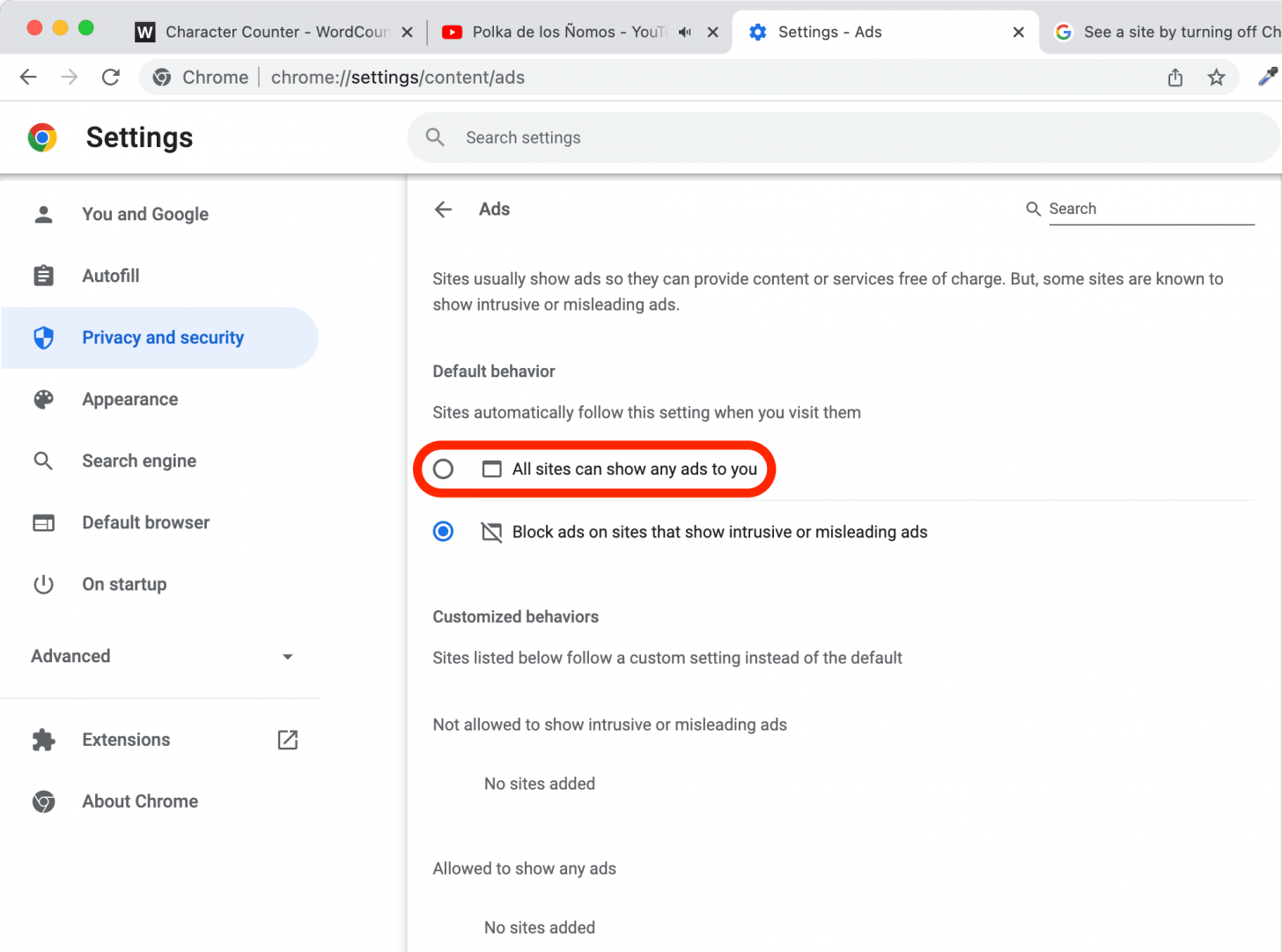Viewport: 1282px width, 952px height.
Task: Open Appearance via the palette icon
Action: [43, 399]
